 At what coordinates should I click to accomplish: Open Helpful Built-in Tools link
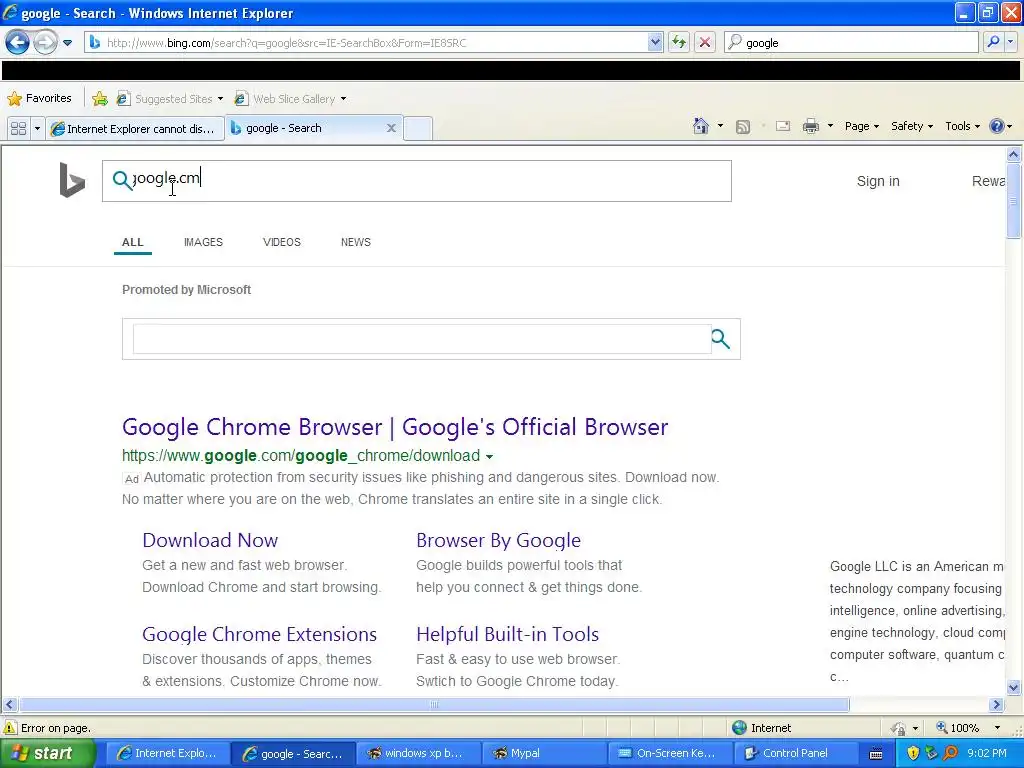tap(507, 634)
